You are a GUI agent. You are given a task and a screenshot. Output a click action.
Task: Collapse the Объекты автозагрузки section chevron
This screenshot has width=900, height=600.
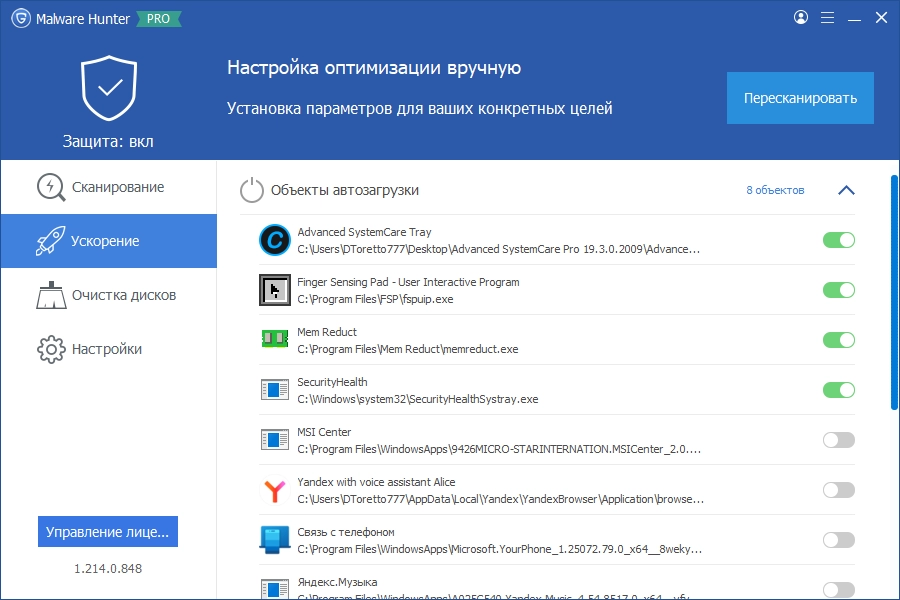[x=846, y=190]
